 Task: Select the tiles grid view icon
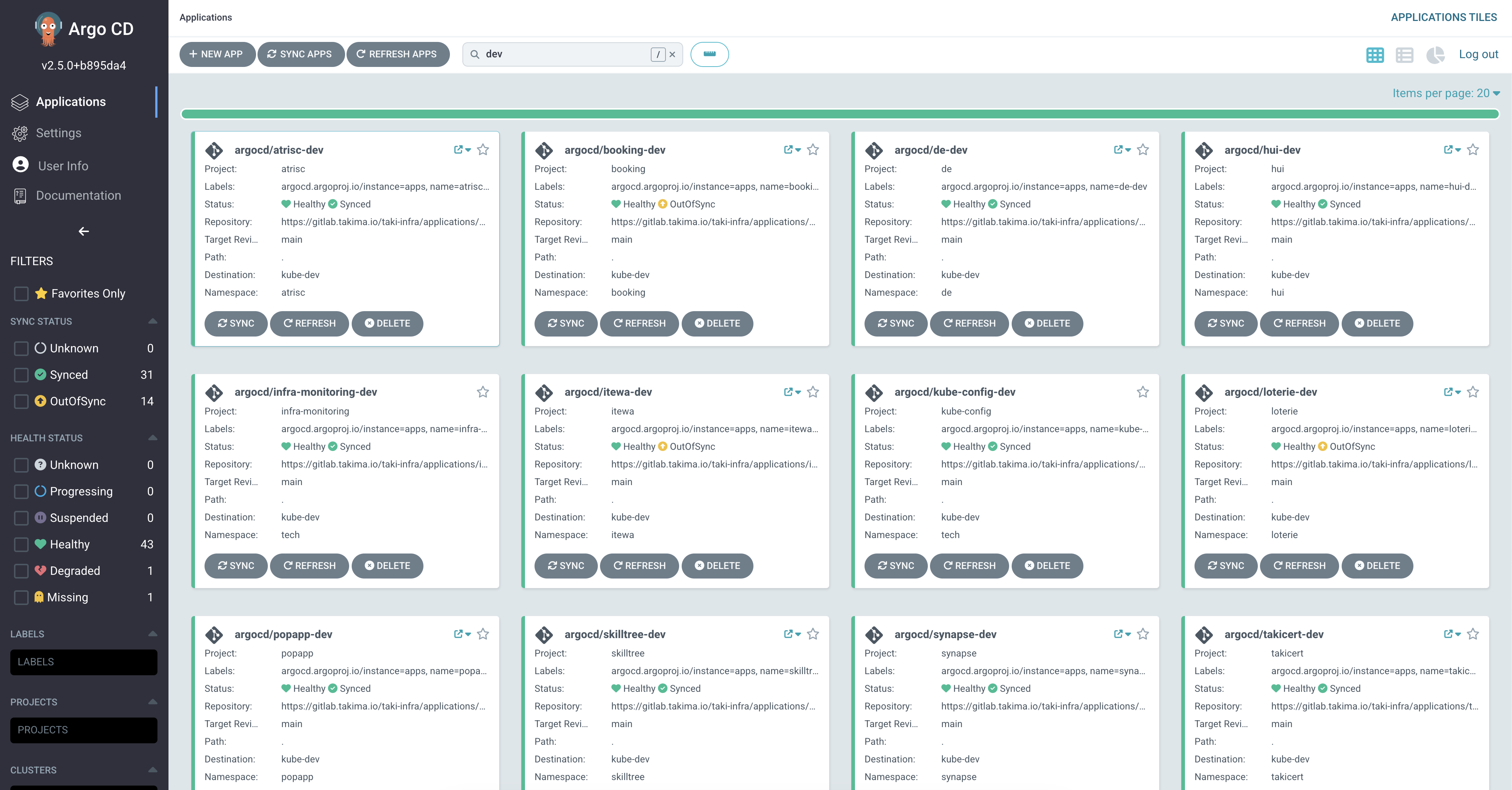tap(1375, 54)
